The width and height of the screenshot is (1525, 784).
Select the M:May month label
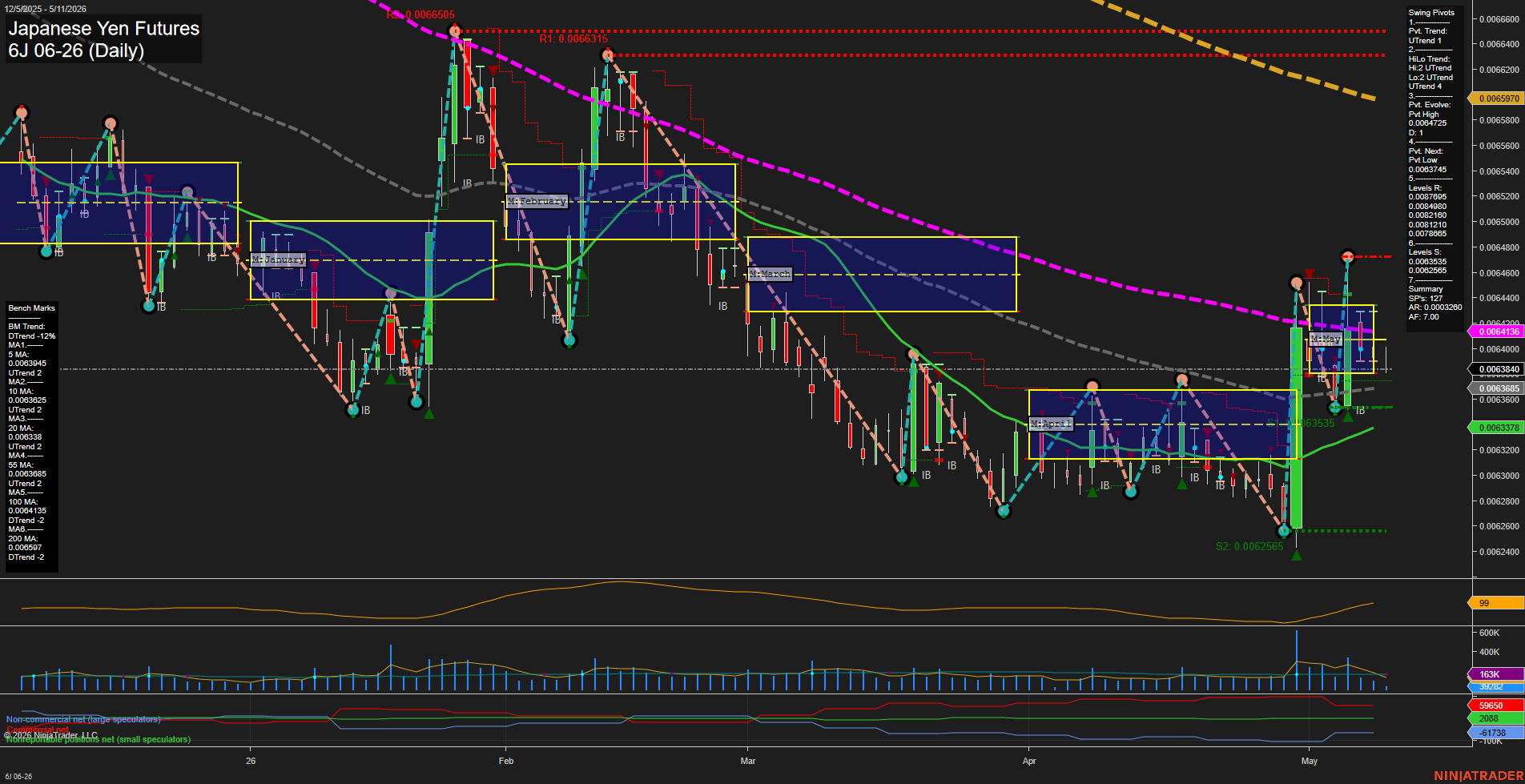pos(1326,339)
